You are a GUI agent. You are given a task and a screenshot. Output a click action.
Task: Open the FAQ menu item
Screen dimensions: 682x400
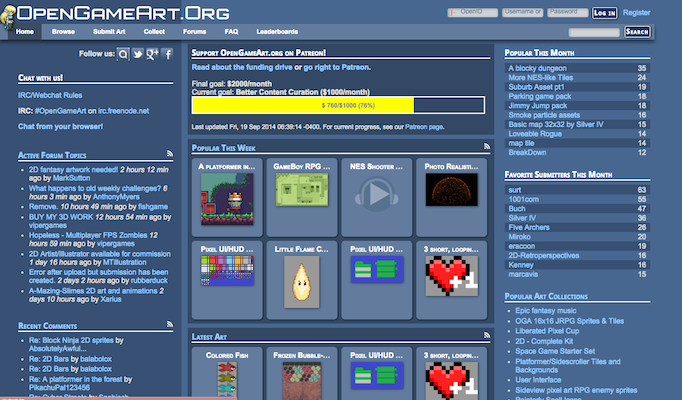(x=231, y=32)
